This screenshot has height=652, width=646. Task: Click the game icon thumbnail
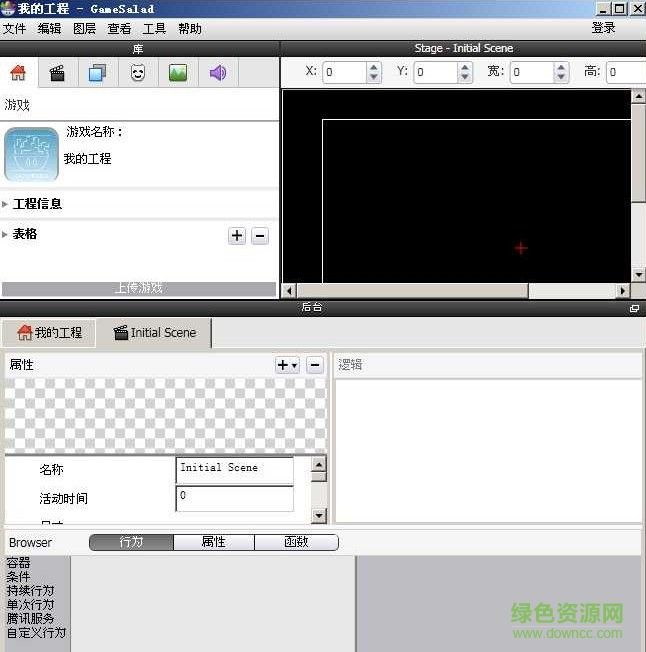[31, 154]
